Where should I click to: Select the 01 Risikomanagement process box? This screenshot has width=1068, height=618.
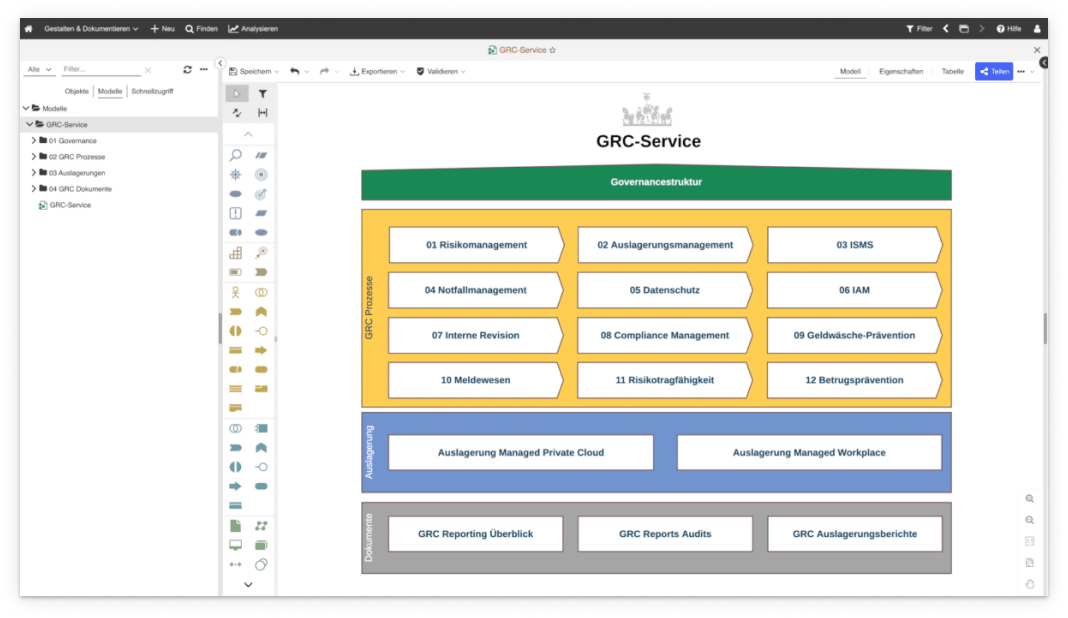click(477, 245)
